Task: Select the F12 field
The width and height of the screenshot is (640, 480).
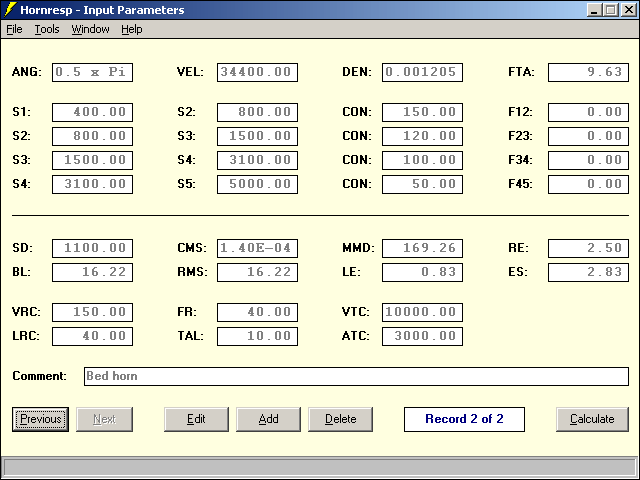Action: tap(588, 112)
